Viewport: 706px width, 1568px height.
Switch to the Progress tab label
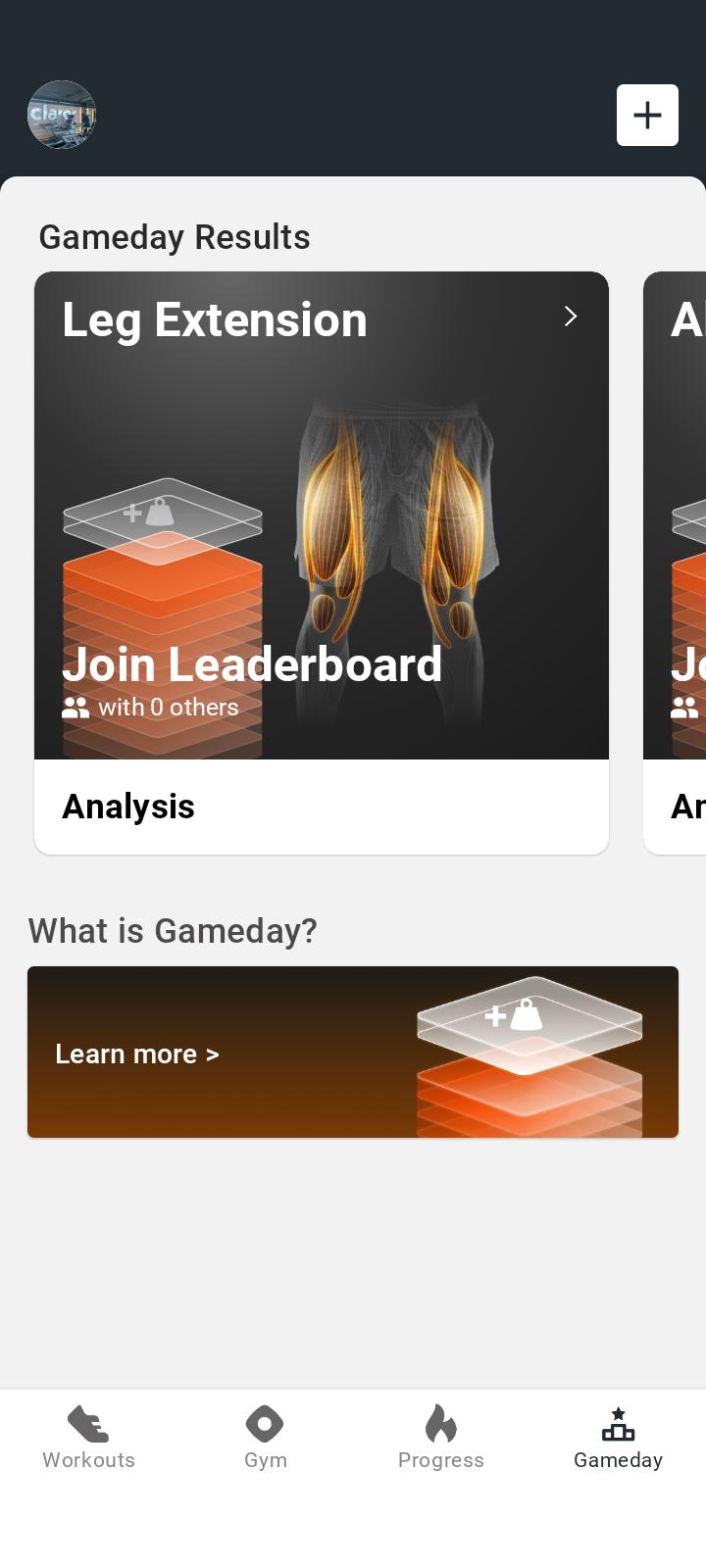(441, 1460)
